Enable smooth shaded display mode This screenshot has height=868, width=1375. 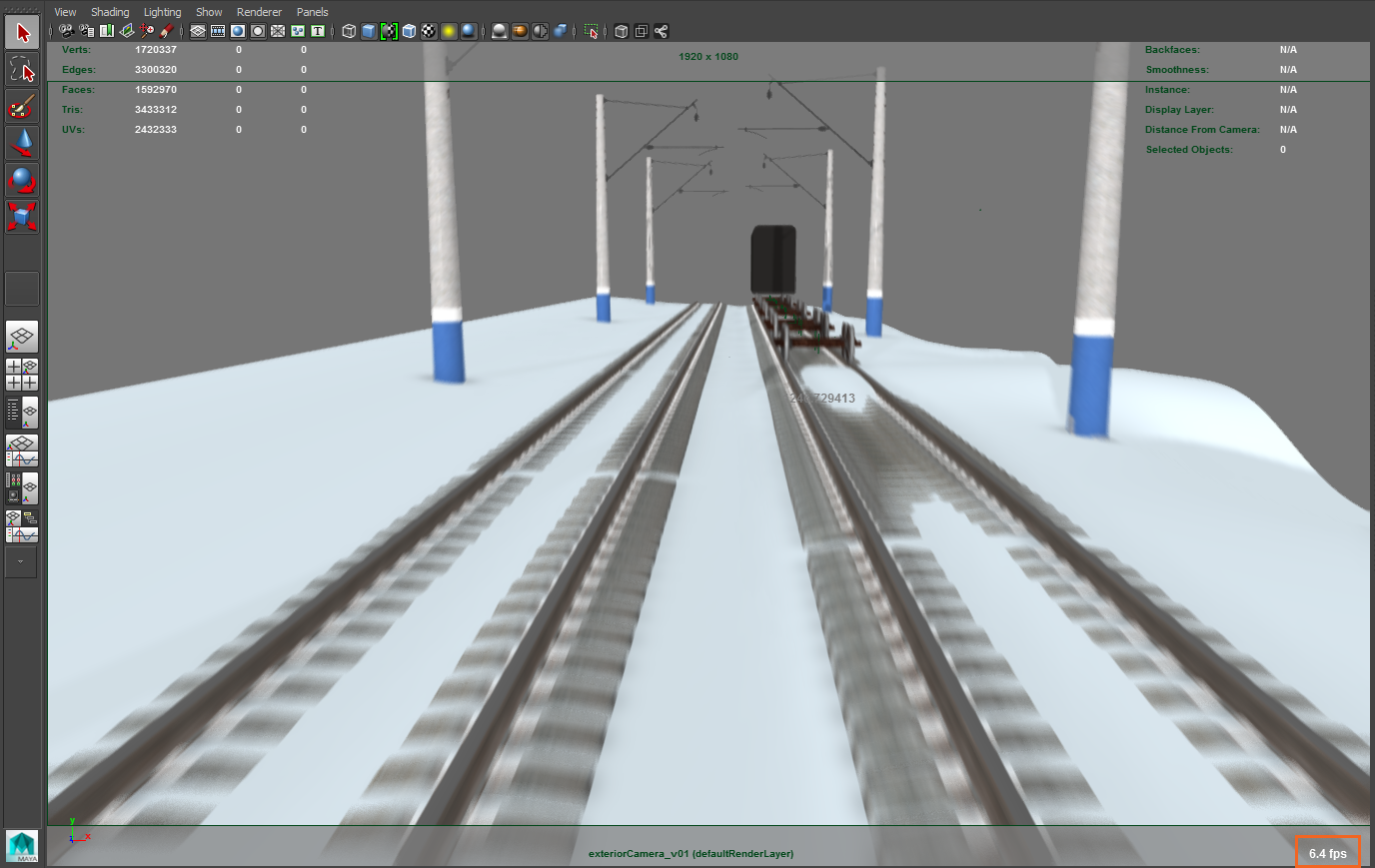pyautogui.click(x=368, y=31)
